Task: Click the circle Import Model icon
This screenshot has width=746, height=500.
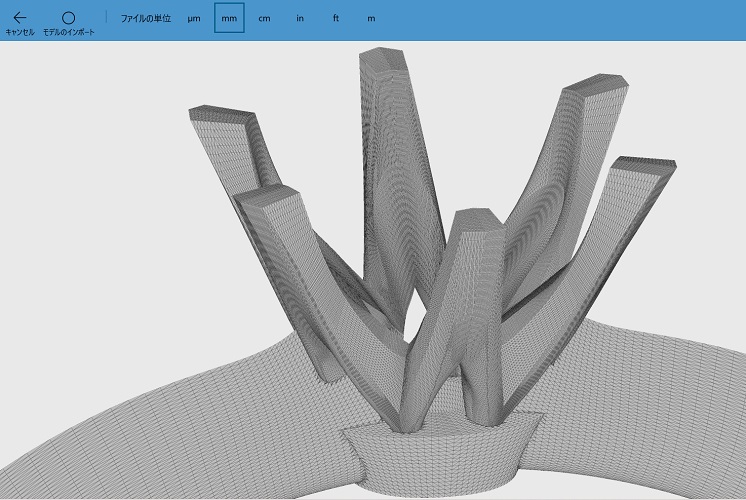Action: pyautogui.click(x=68, y=18)
